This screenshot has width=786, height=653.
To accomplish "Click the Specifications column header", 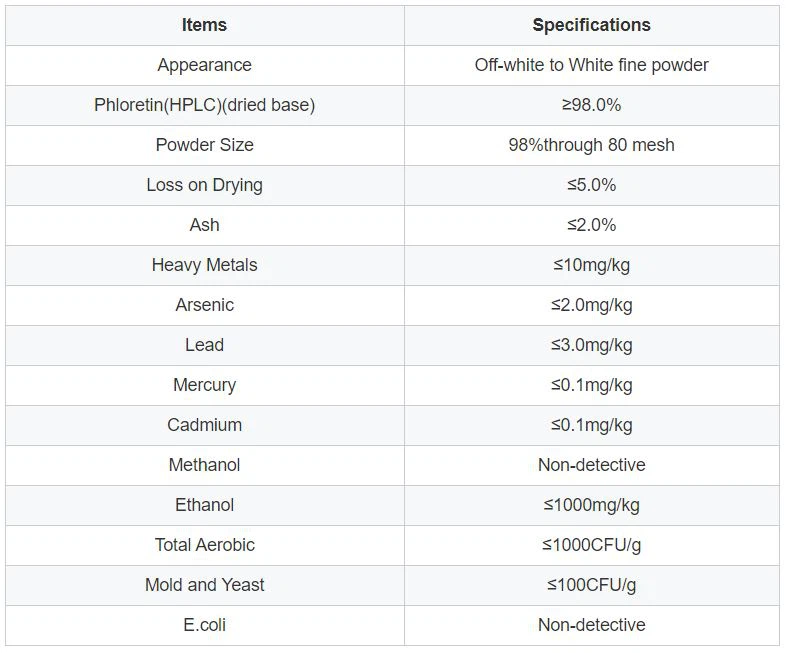I will tap(591, 25).
